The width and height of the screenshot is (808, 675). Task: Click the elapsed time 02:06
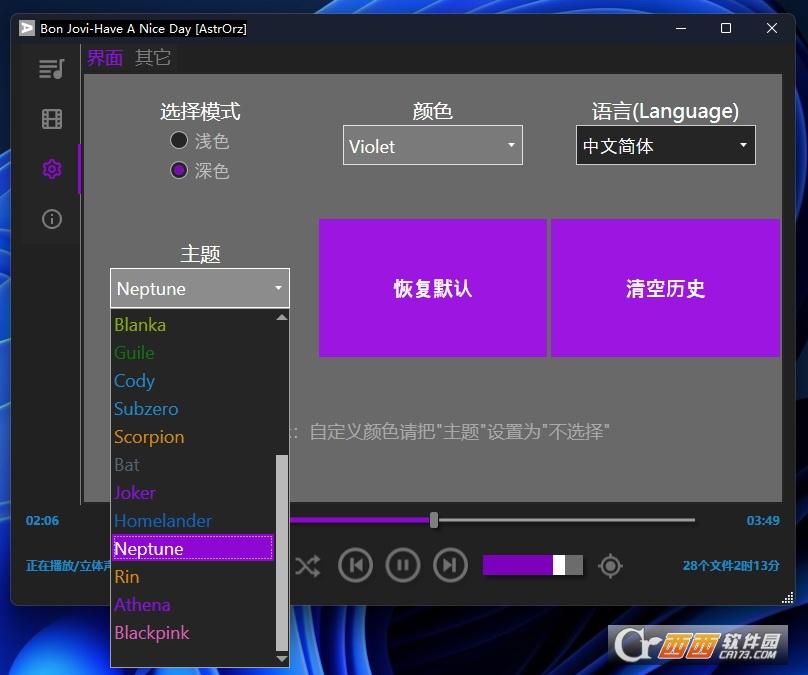42,520
